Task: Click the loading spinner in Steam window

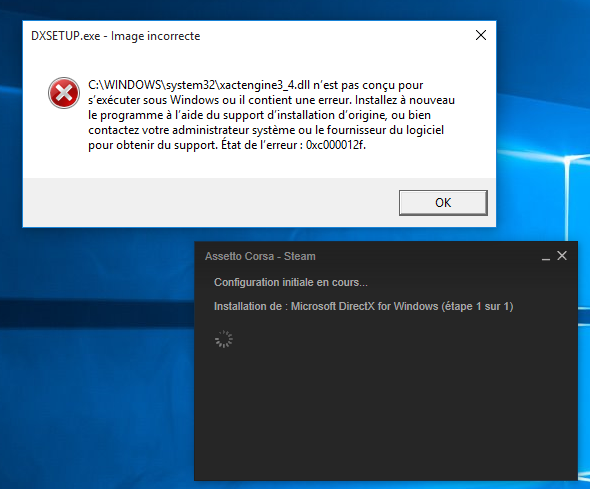Action: [x=224, y=339]
